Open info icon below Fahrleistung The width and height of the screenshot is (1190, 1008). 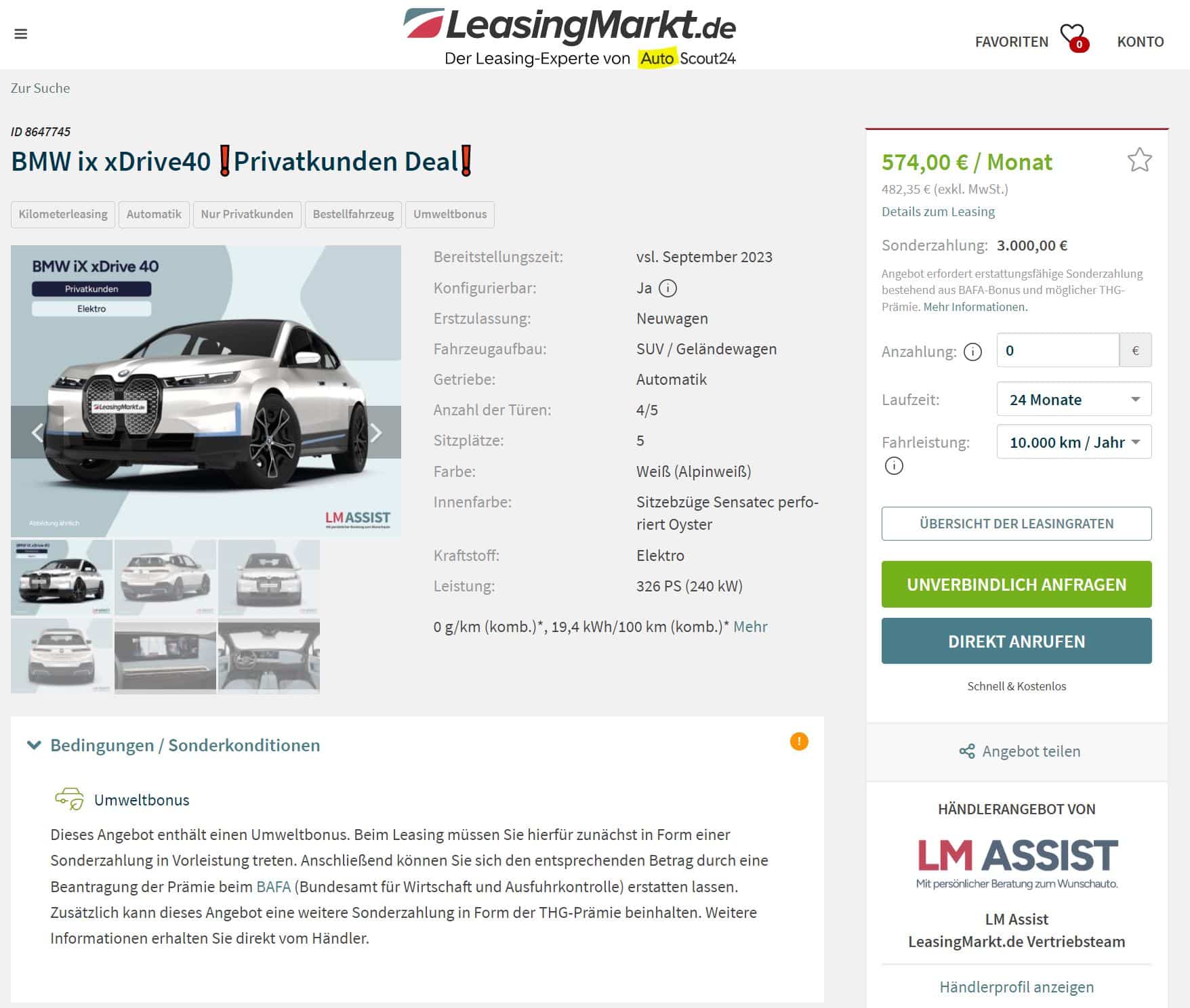[x=894, y=466]
